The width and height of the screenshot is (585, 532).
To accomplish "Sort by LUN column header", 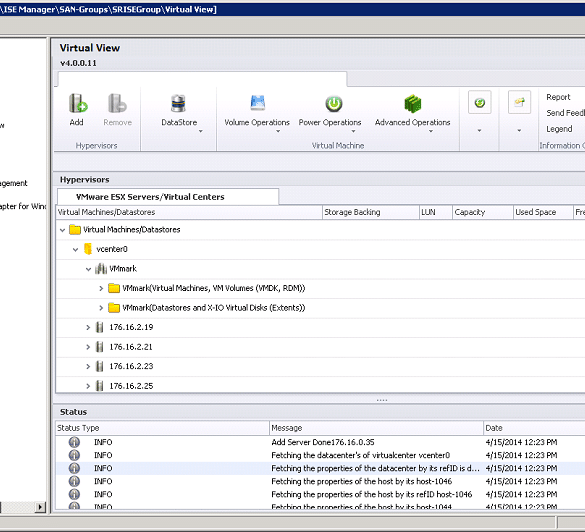I will (436, 212).
